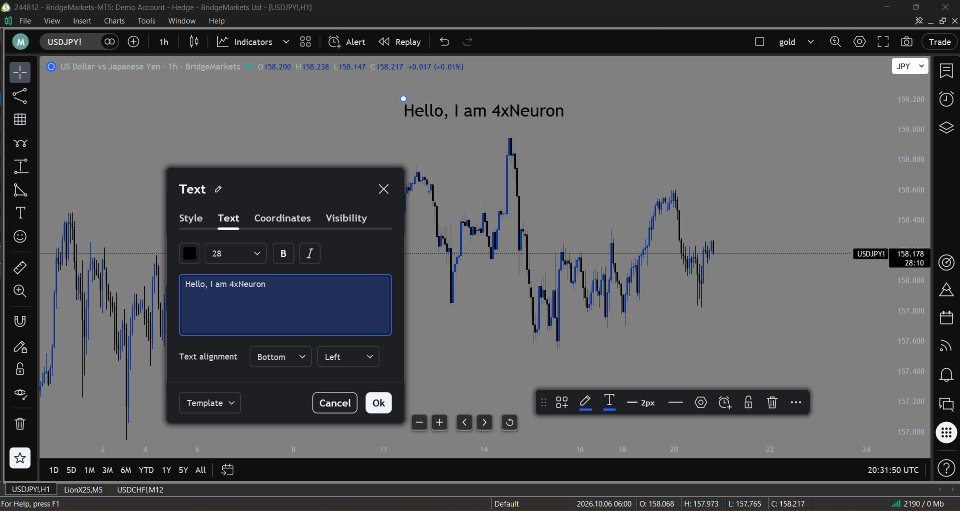Image resolution: width=960 pixels, height=511 pixels.
Task: Toggle magnet mode
Action: (20, 321)
